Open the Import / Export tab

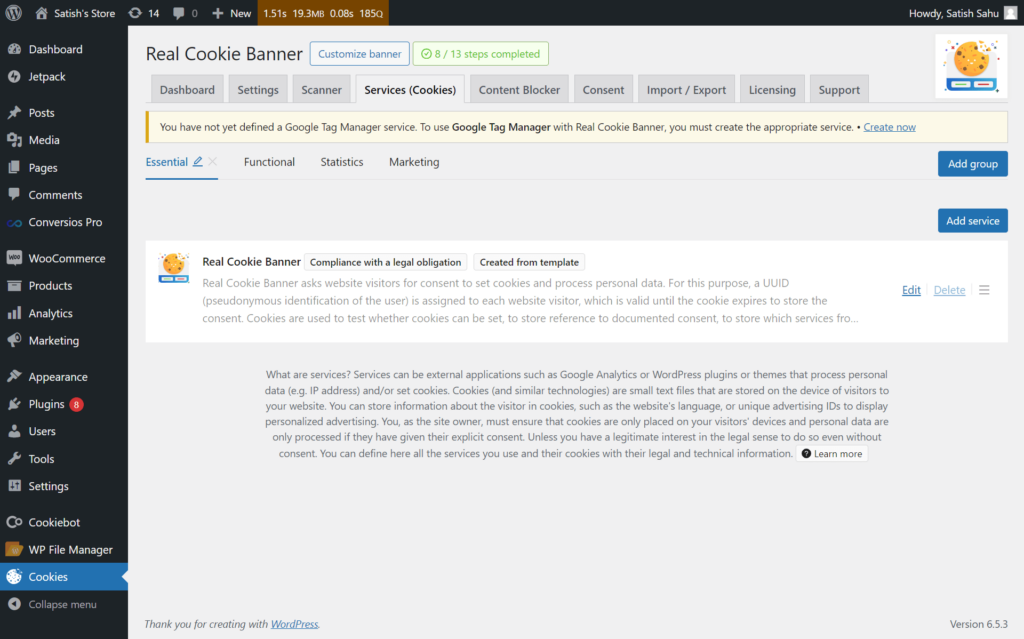686,90
